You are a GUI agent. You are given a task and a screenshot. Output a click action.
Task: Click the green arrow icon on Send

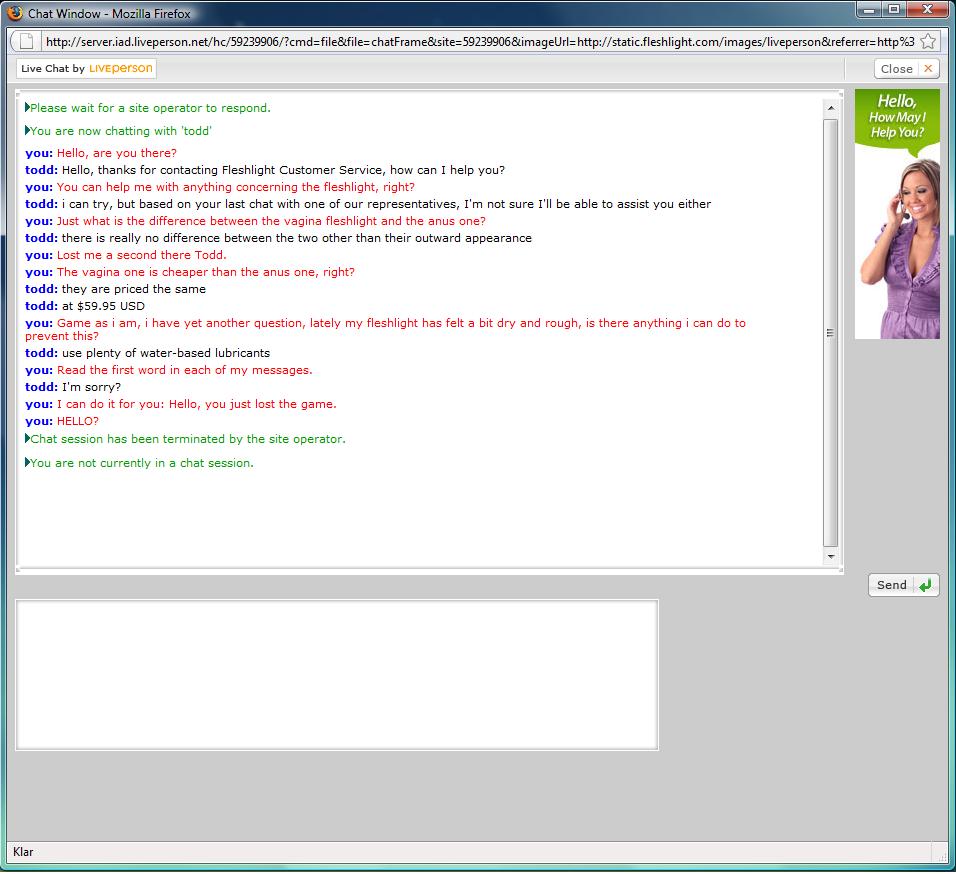point(925,586)
